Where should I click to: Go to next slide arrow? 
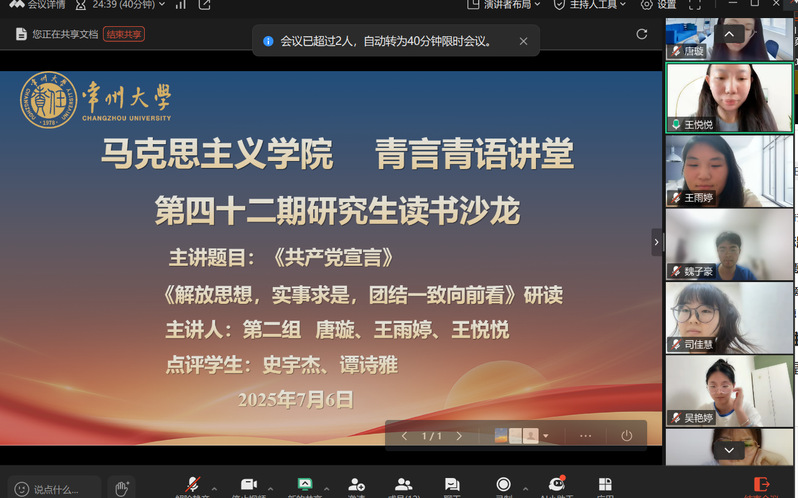[459, 436]
